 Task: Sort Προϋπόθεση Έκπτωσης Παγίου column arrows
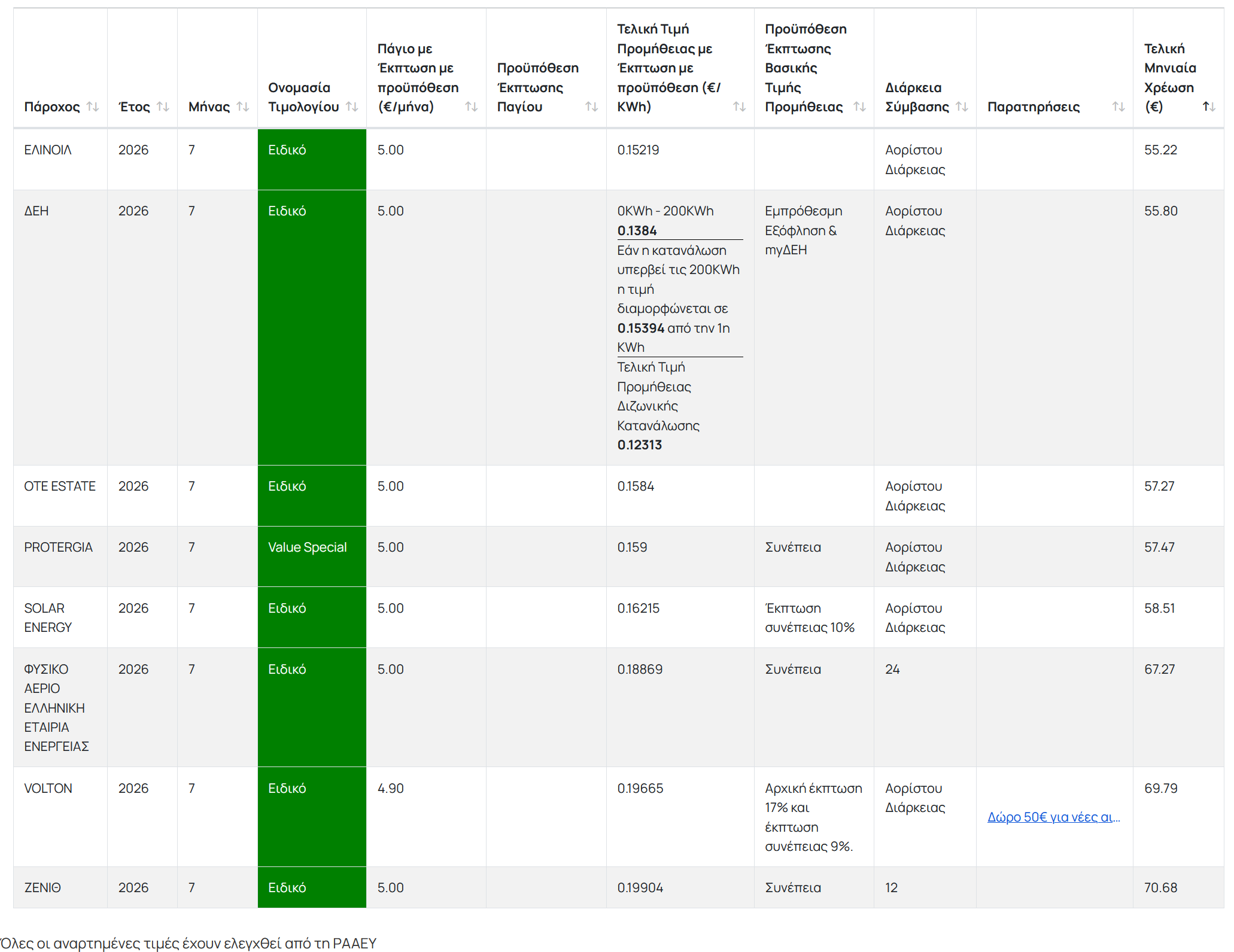pyautogui.click(x=591, y=107)
